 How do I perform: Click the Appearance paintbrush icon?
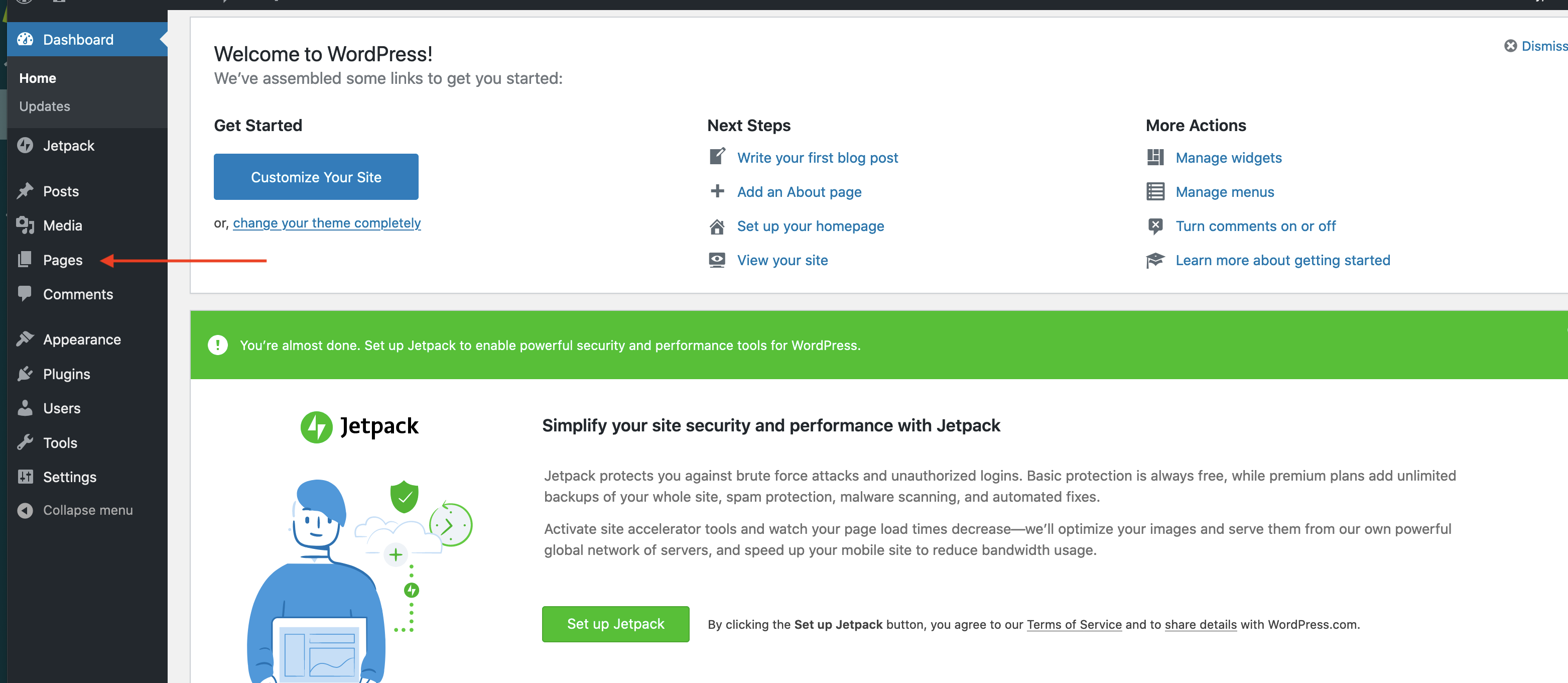coord(25,339)
